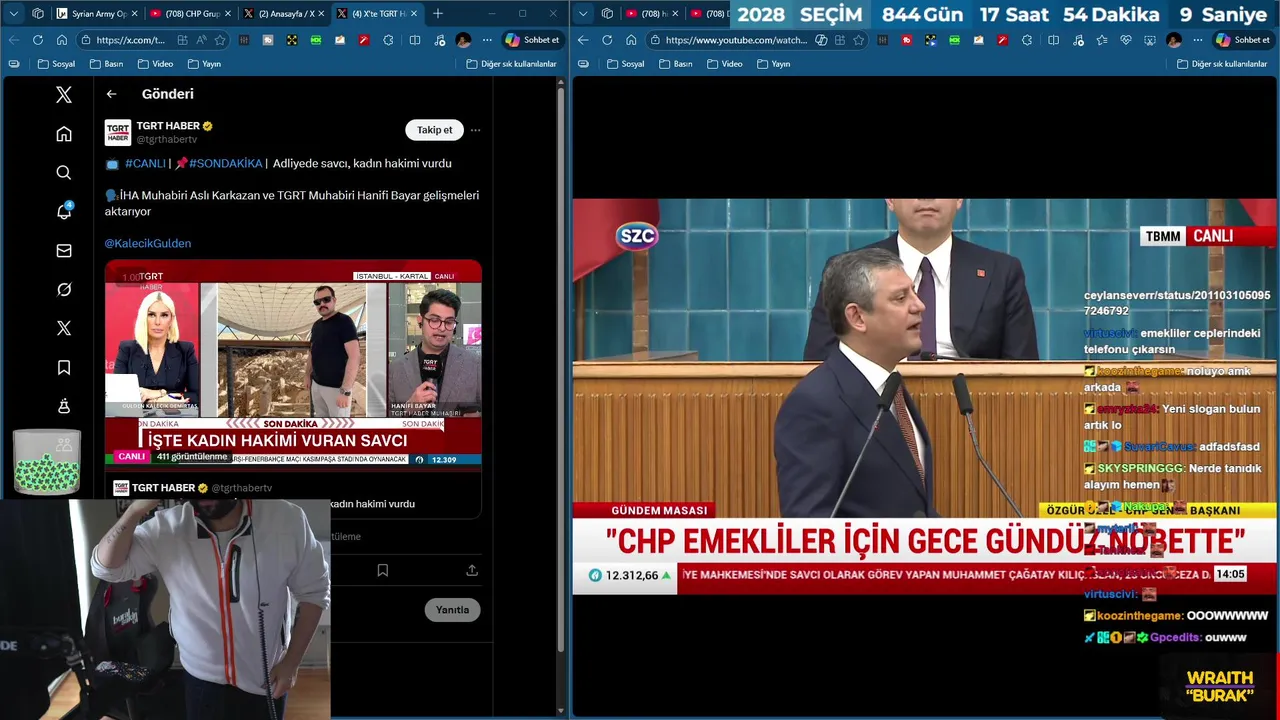Open #SONDAKİKA hashtag link

(225, 164)
